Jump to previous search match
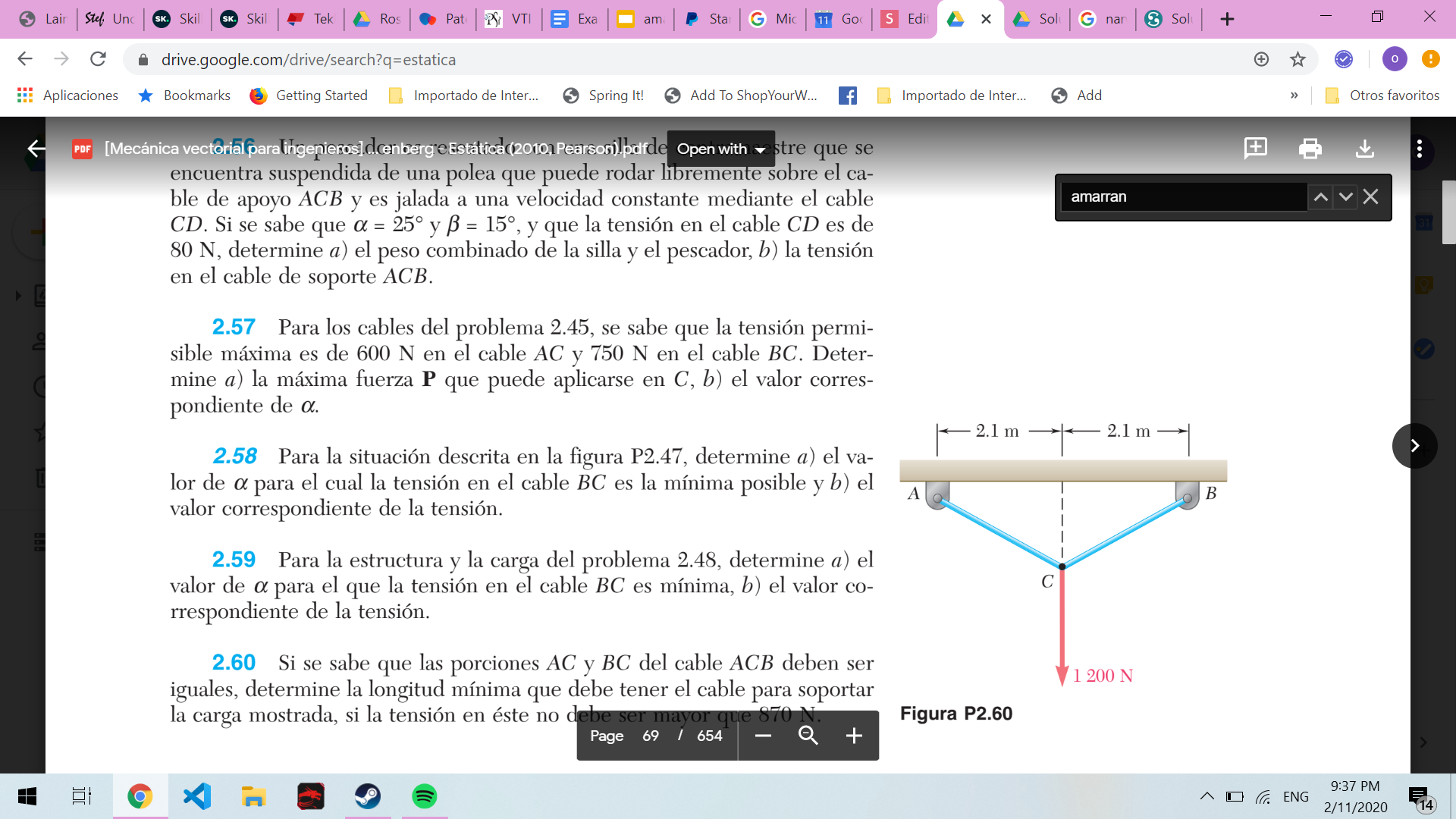1456x819 pixels. pos(1320,197)
